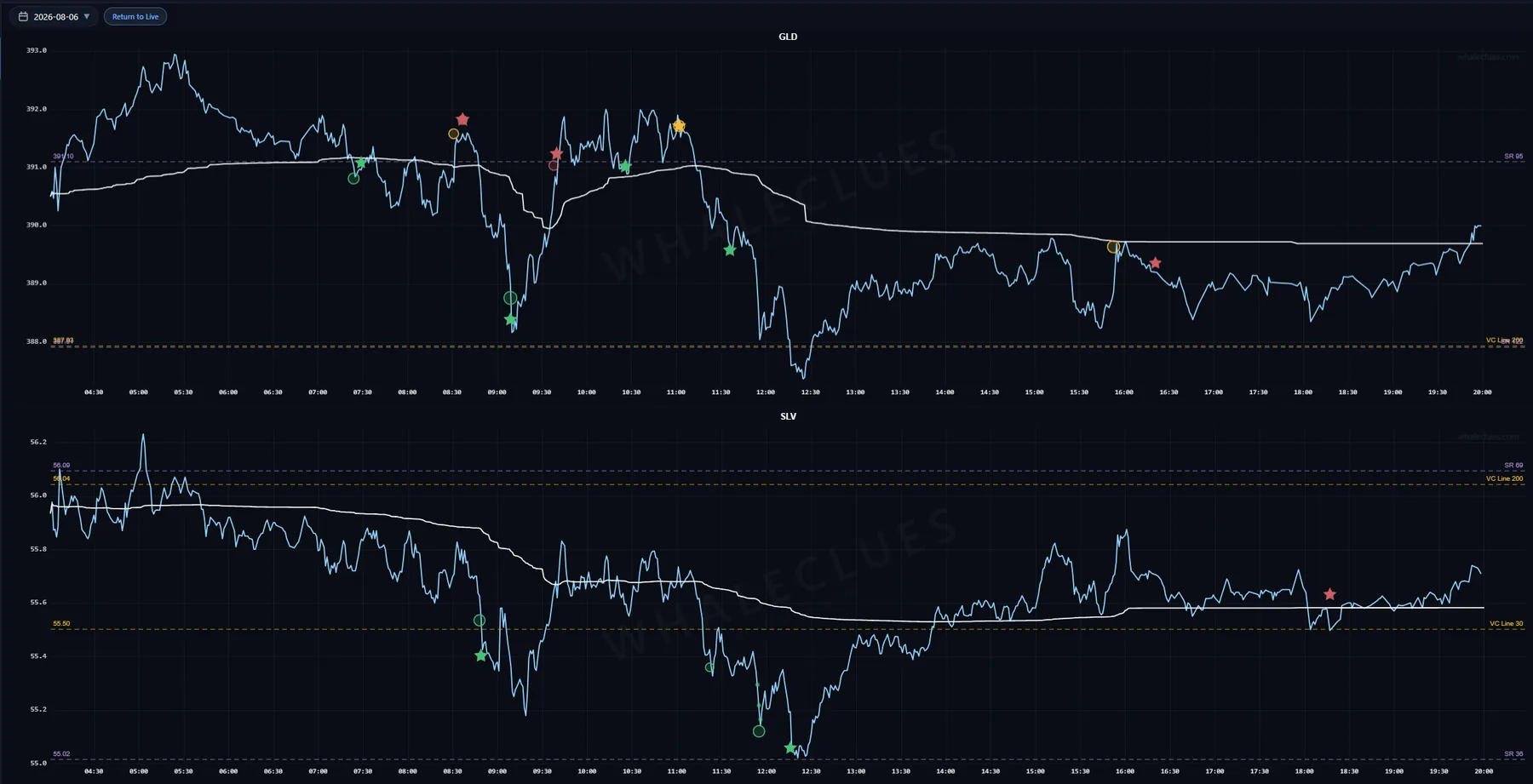
Task: Select the green circle marker near 09:10 on GLD
Action: [510, 298]
